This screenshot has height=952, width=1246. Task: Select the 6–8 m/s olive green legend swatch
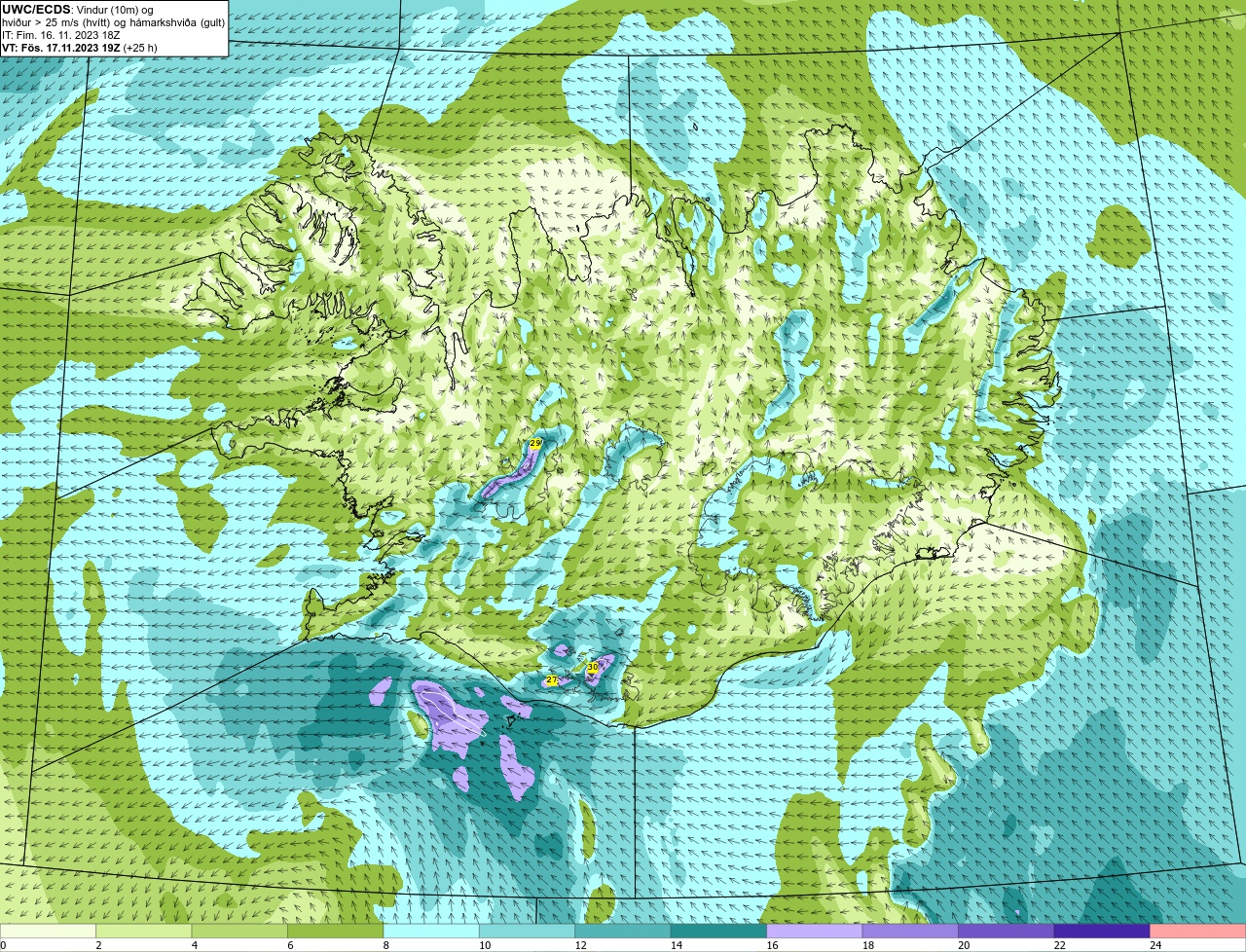coord(336,932)
